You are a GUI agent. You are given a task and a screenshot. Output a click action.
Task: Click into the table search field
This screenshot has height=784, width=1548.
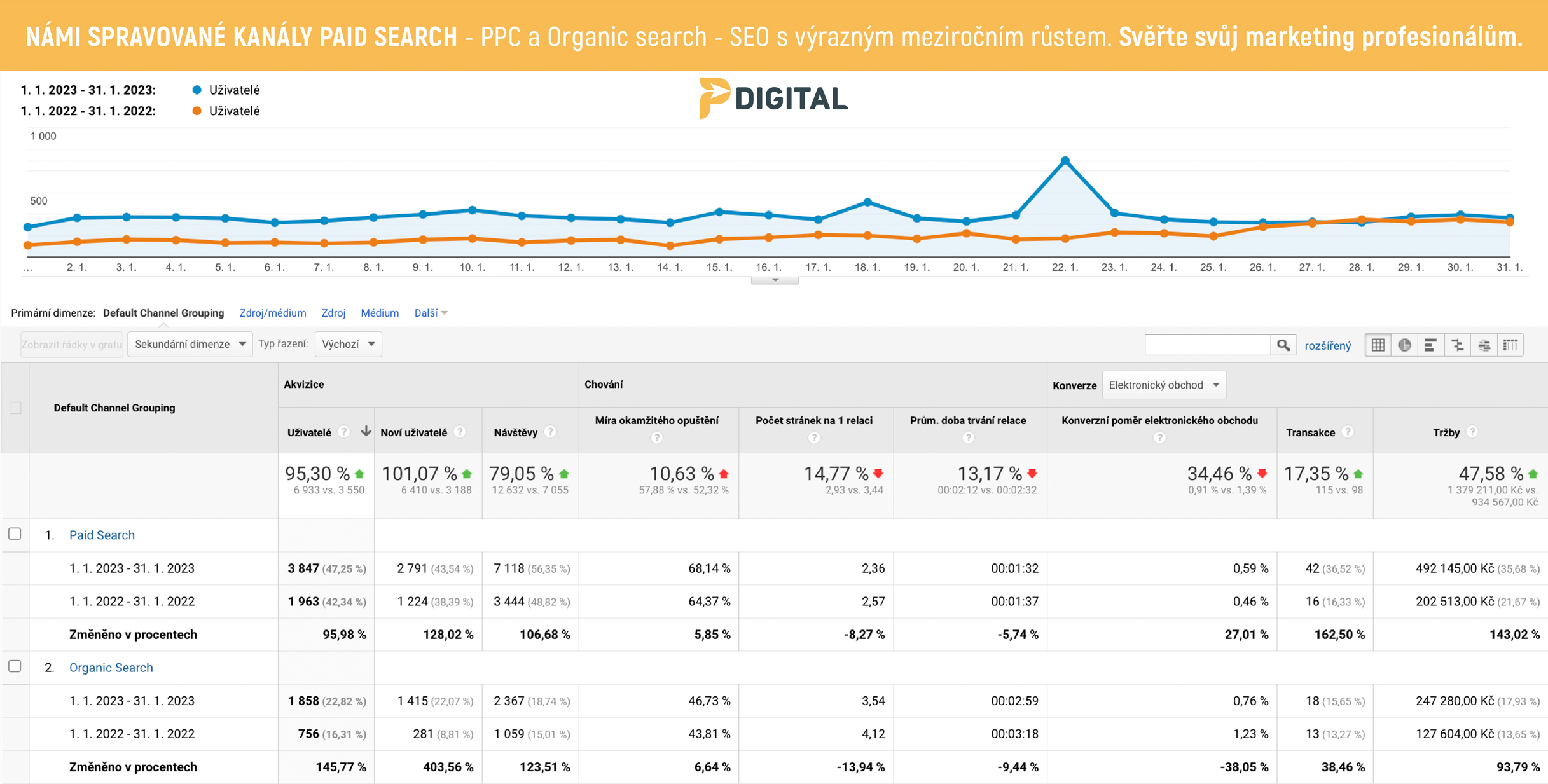pyautogui.click(x=1206, y=345)
